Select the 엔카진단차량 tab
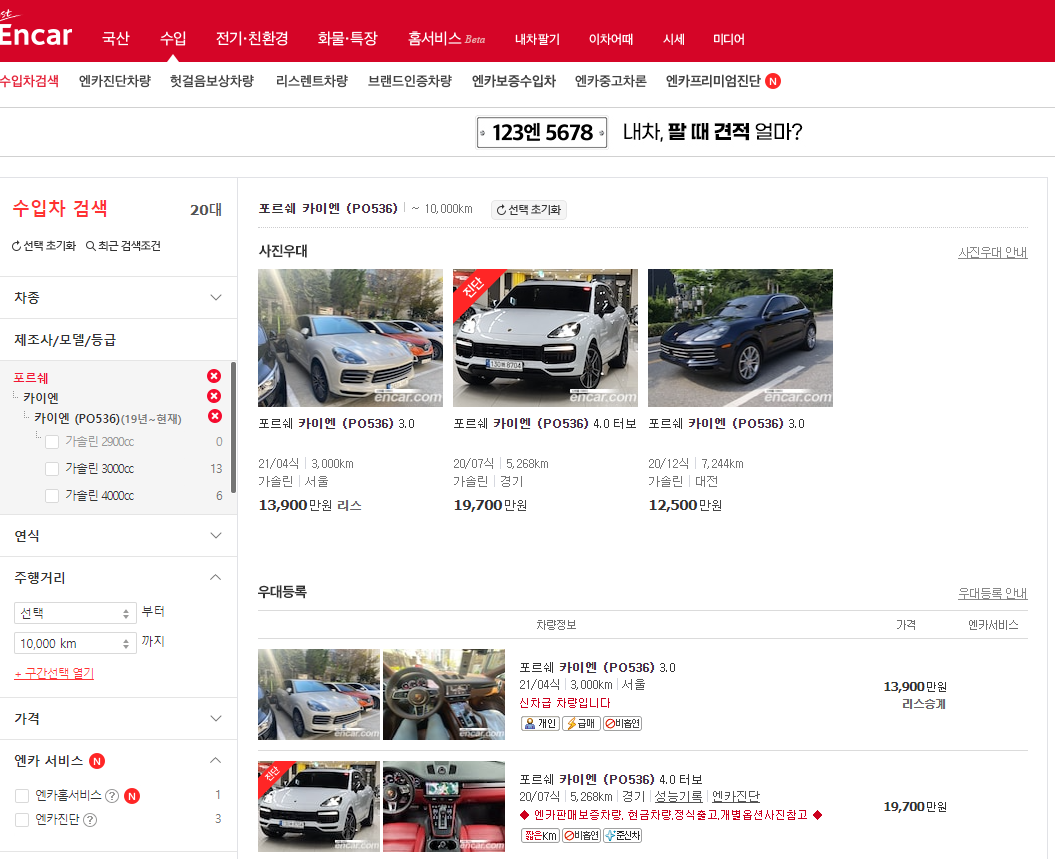Image resolution: width=1055 pixels, height=859 pixels. (114, 81)
